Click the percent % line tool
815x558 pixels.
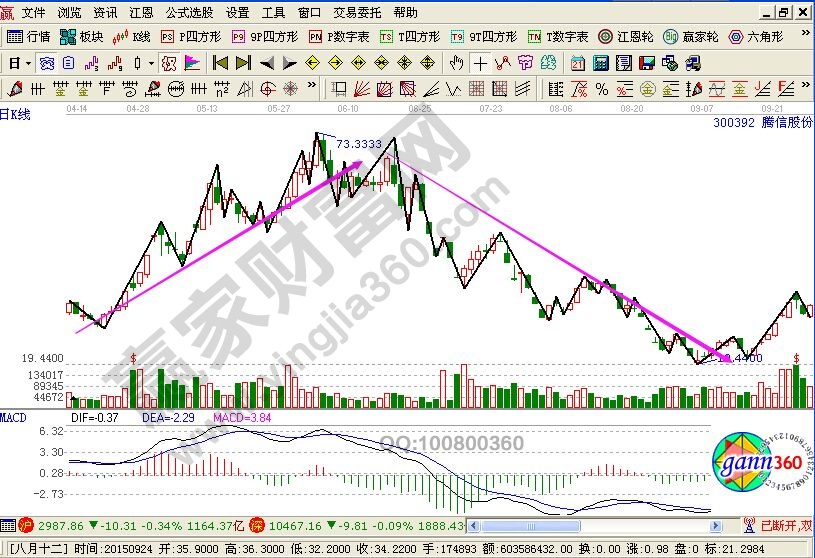pos(602,88)
